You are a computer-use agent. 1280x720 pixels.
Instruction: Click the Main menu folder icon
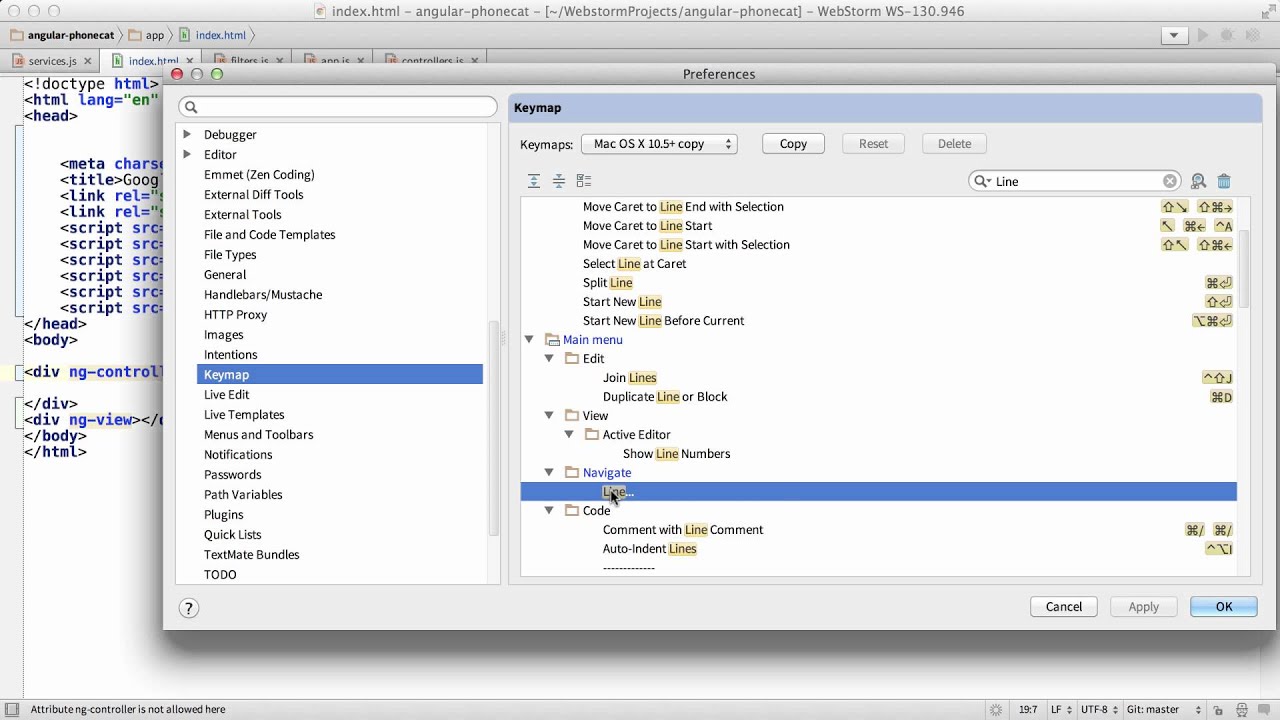552,340
